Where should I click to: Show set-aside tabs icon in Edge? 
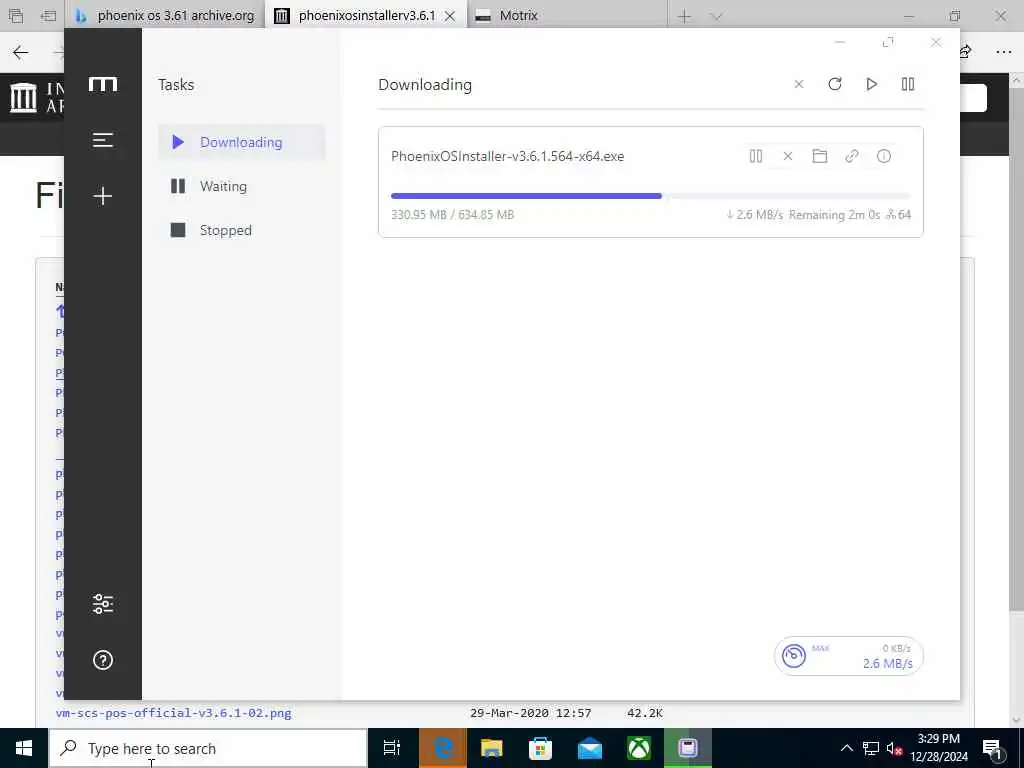tap(16, 16)
